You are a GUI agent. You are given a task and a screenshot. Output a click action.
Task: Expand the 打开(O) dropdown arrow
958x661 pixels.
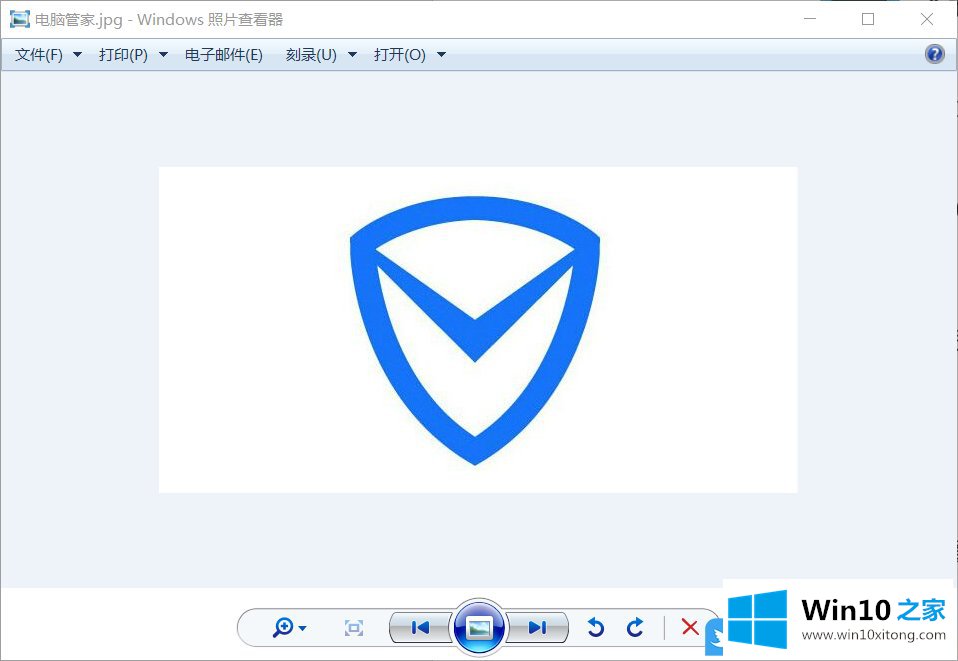pyautogui.click(x=442, y=55)
